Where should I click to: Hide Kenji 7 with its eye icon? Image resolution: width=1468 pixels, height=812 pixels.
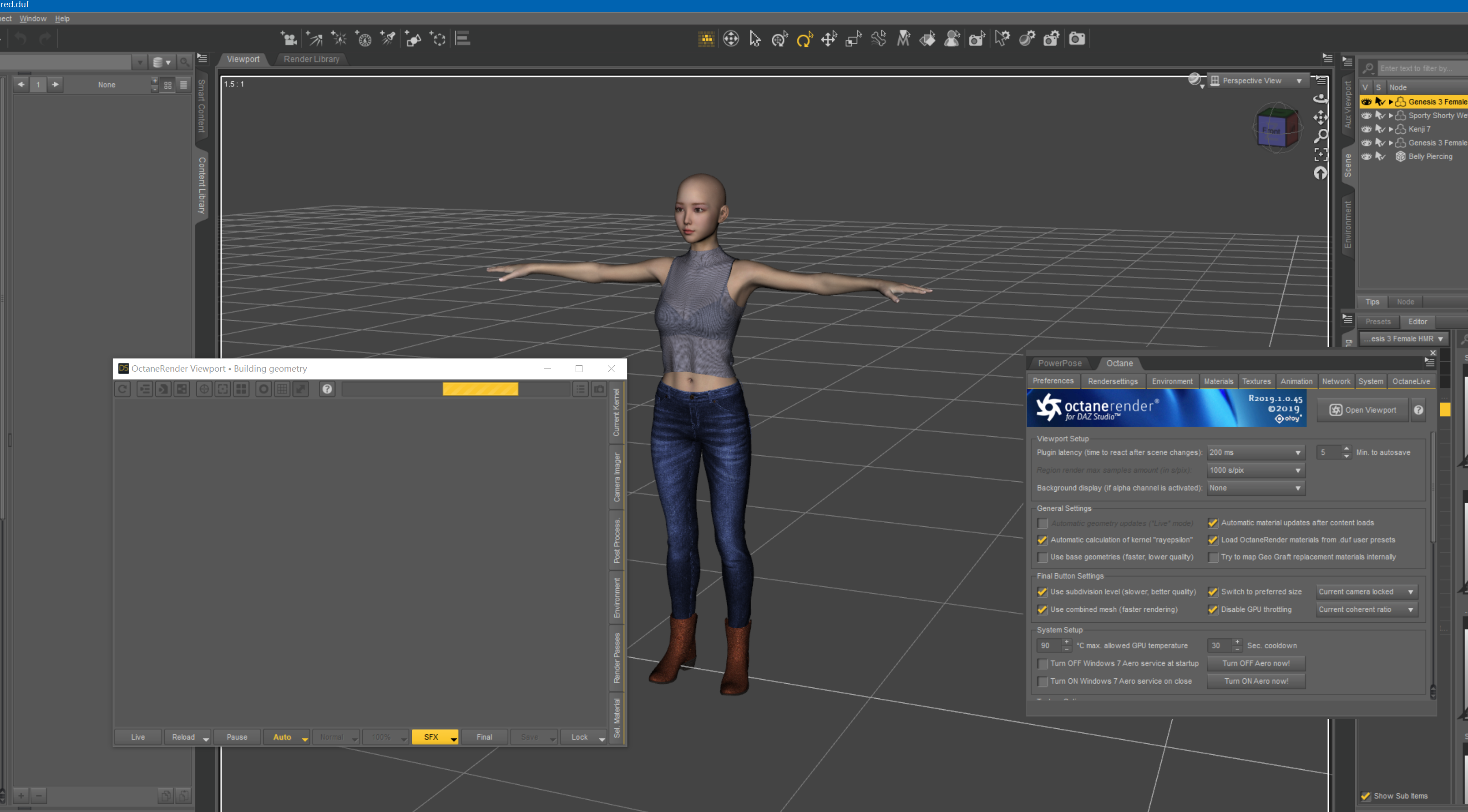[1367, 129]
